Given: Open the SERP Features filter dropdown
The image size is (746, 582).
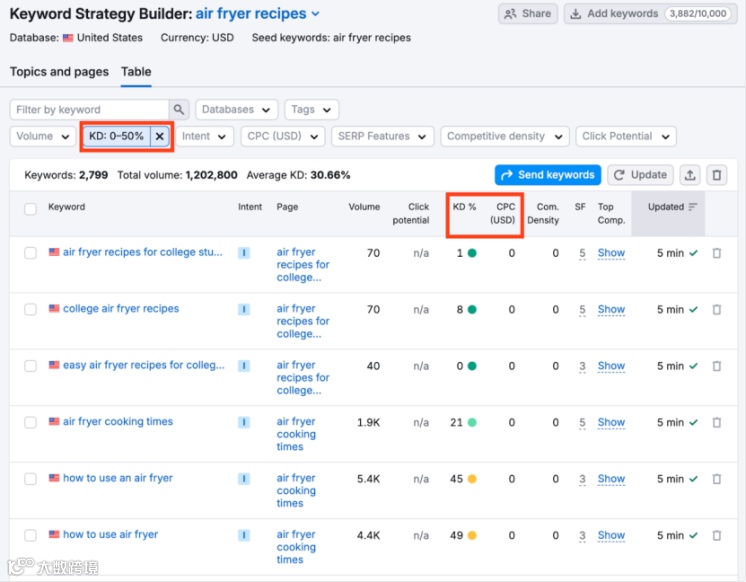Looking at the screenshot, I should 383,137.
